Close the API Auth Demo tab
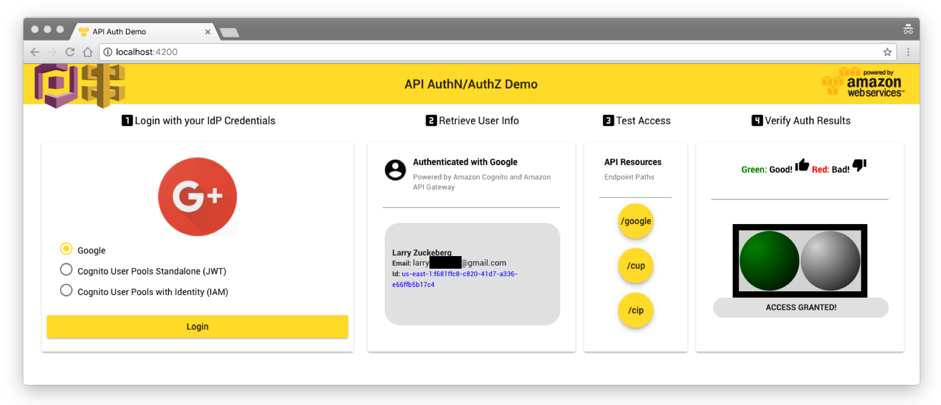Viewport: 941px width, 405px height. coord(208,32)
